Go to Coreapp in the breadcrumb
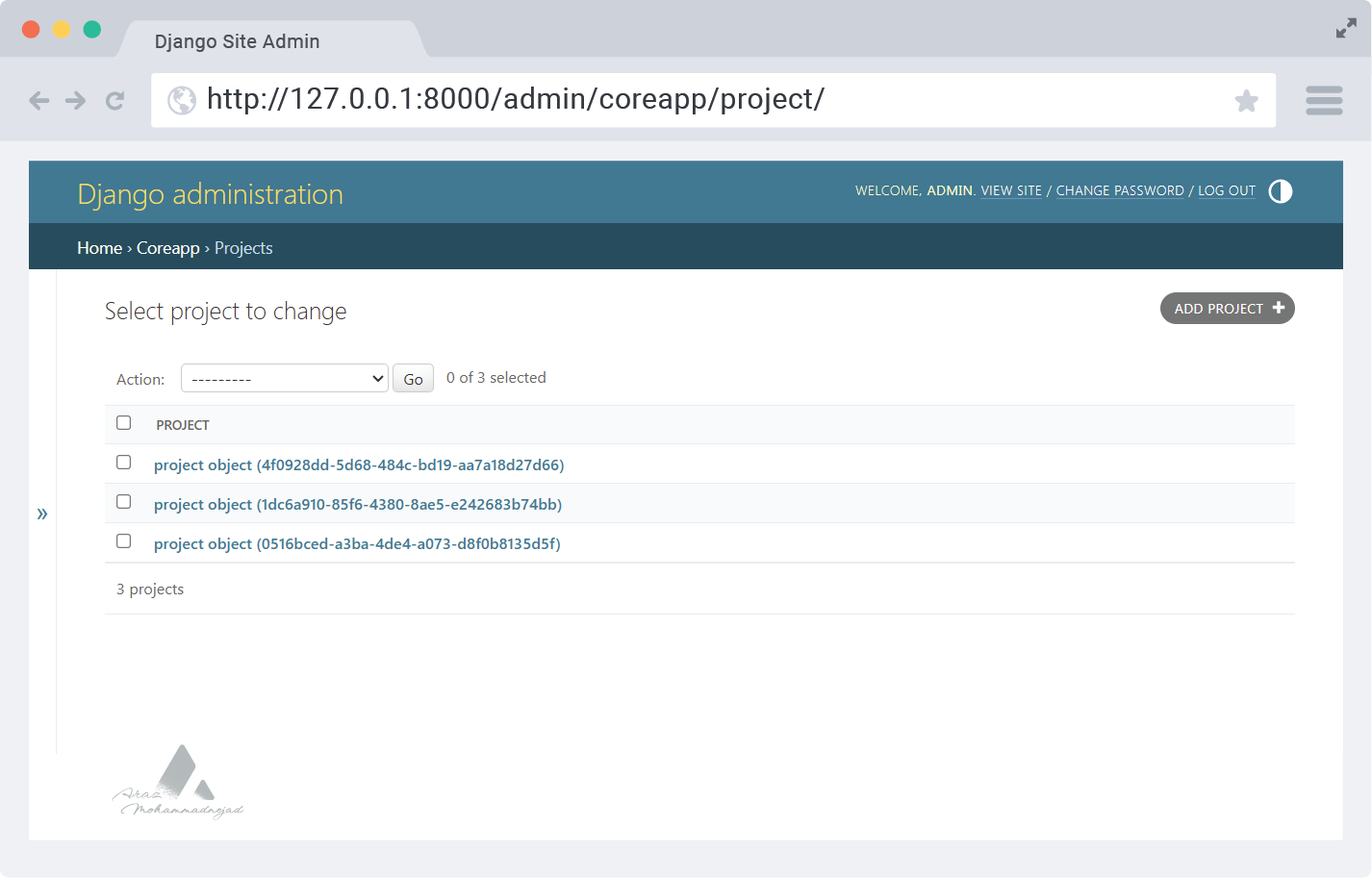Viewport: 1372px width, 878px height. coord(168,248)
